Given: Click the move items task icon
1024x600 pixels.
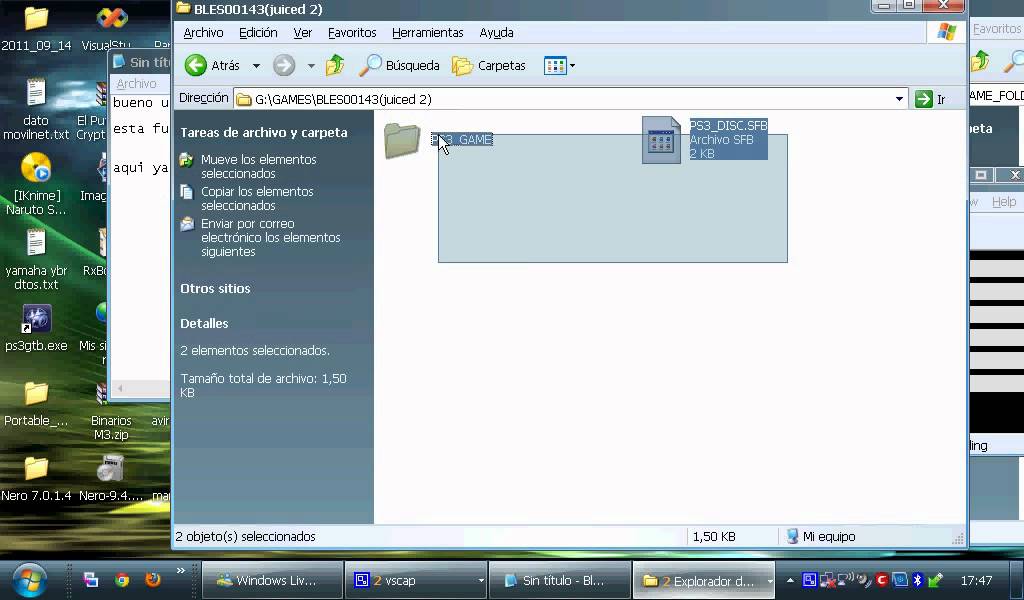Looking at the screenshot, I should pyautogui.click(x=187, y=160).
